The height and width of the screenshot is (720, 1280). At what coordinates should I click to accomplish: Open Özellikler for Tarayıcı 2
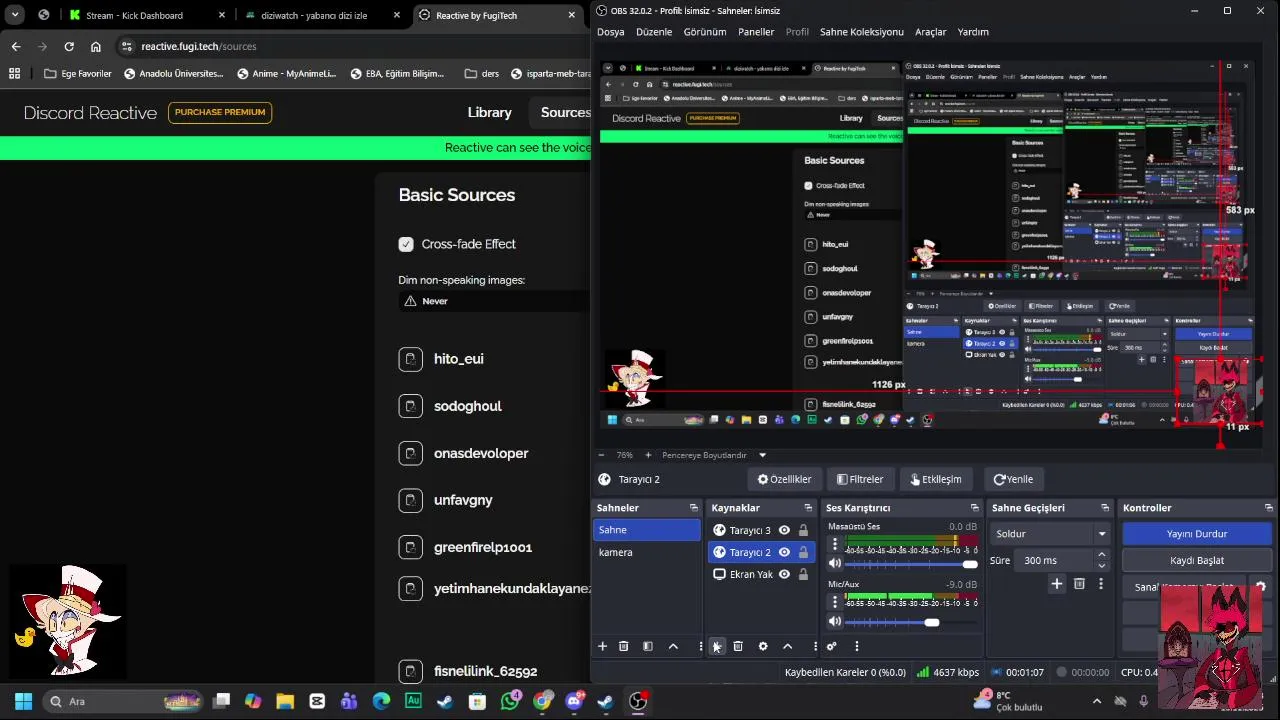785,479
